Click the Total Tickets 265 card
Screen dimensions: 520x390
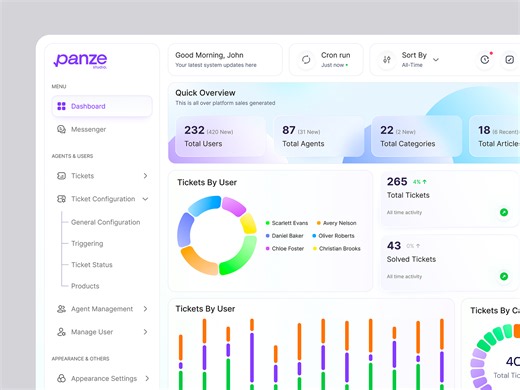(450, 199)
